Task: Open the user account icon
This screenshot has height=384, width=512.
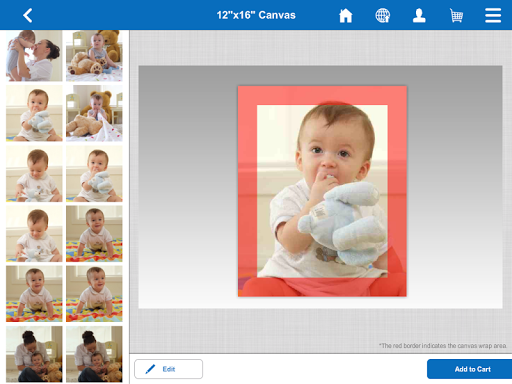Action: 419,15
